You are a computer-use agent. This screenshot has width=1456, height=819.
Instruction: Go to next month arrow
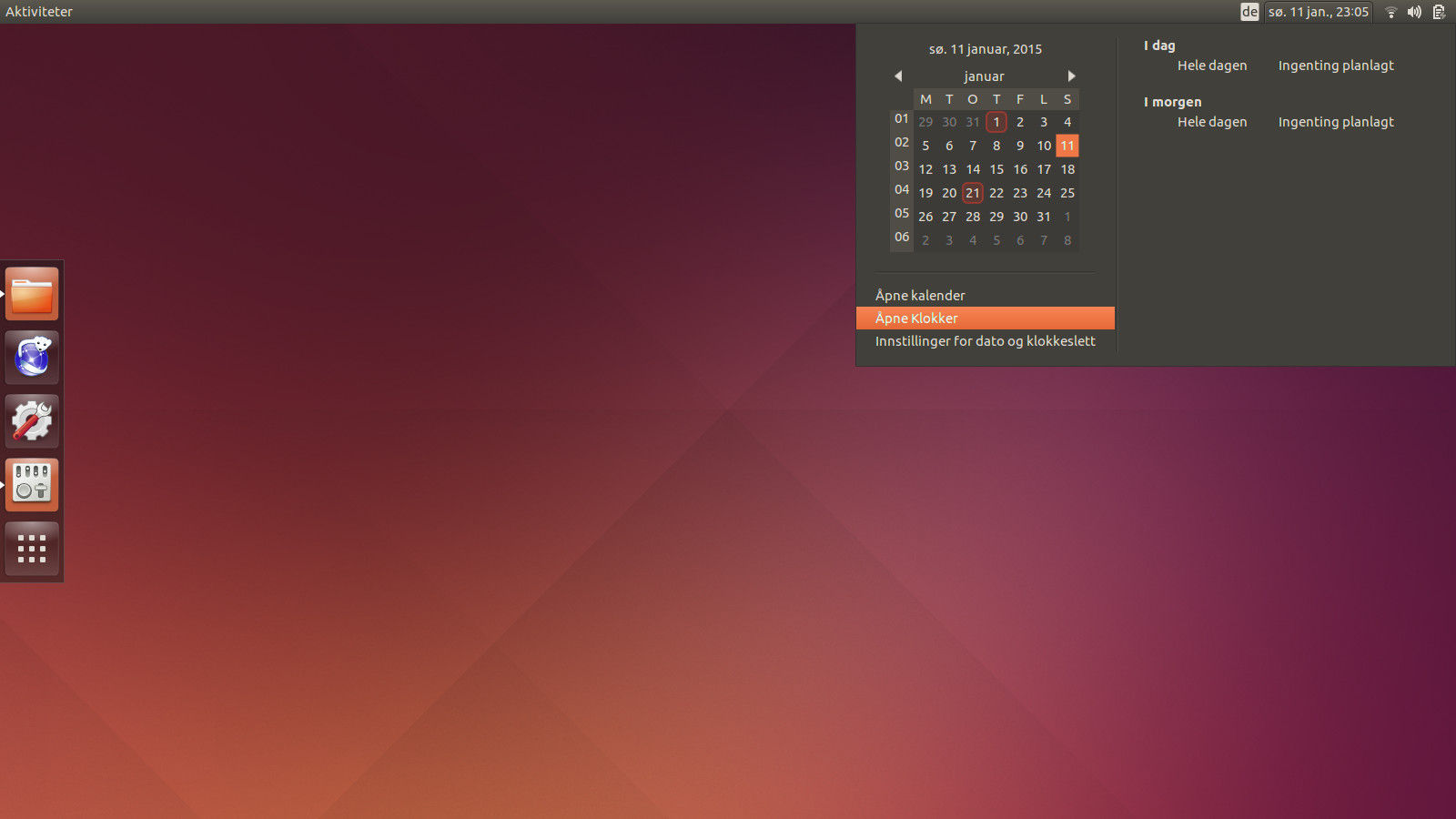coord(1071,76)
